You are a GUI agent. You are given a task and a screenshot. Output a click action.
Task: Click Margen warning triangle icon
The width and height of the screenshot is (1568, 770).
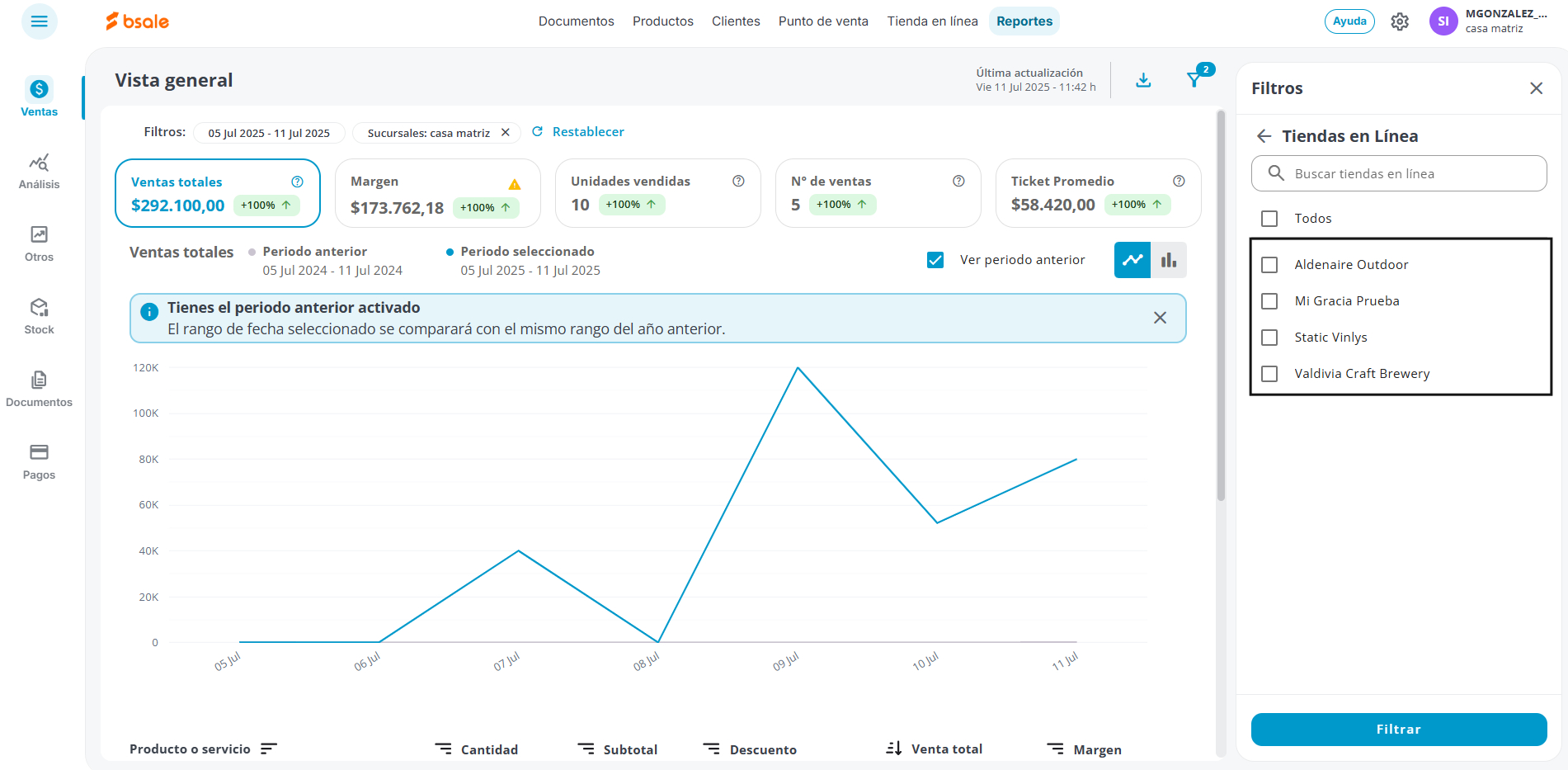[515, 184]
